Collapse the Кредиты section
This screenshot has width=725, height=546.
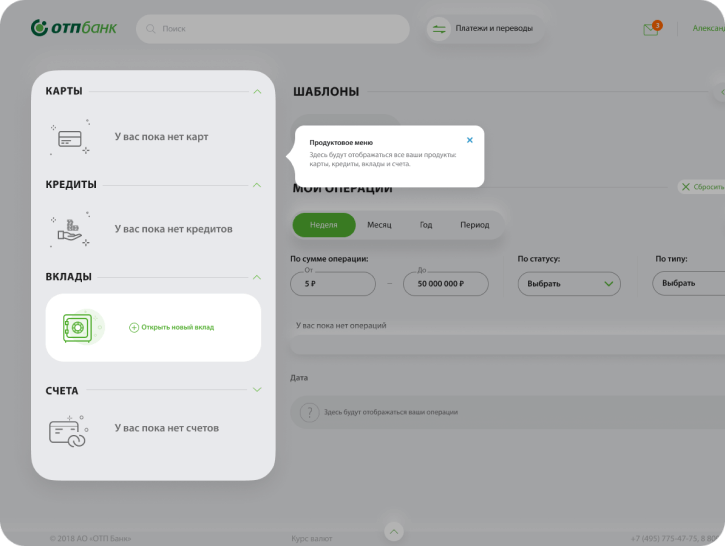tap(257, 185)
